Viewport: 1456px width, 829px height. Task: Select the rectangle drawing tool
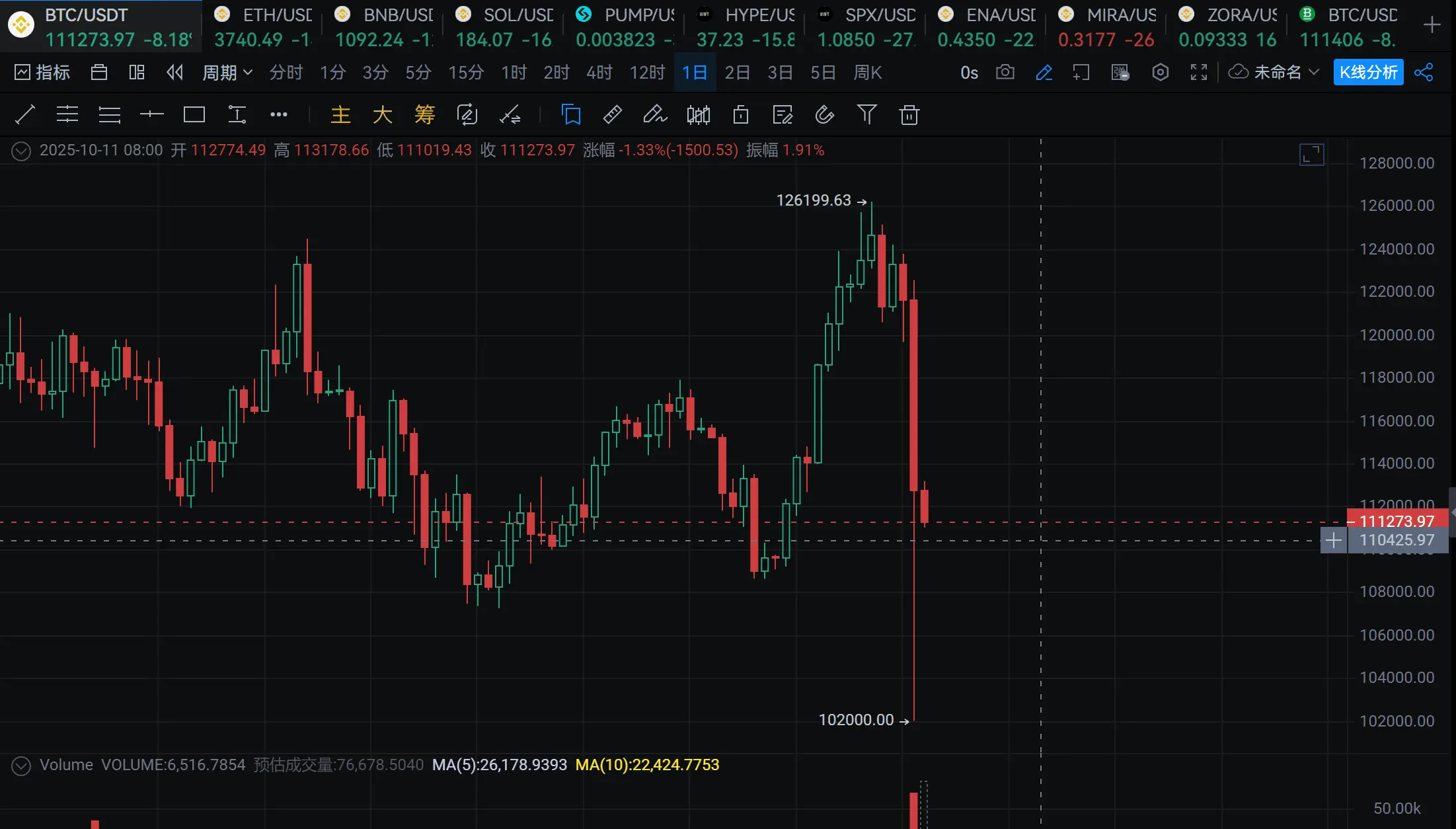194,115
